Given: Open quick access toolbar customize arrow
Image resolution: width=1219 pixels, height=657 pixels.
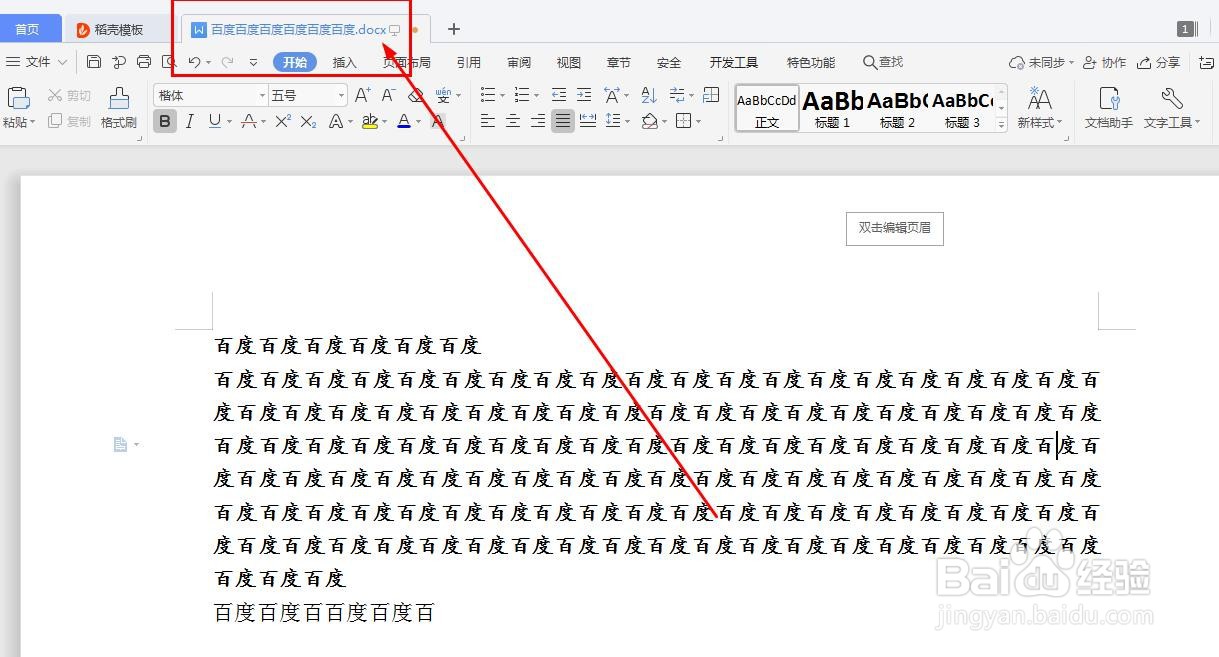Looking at the screenshot, I should 253,62.
